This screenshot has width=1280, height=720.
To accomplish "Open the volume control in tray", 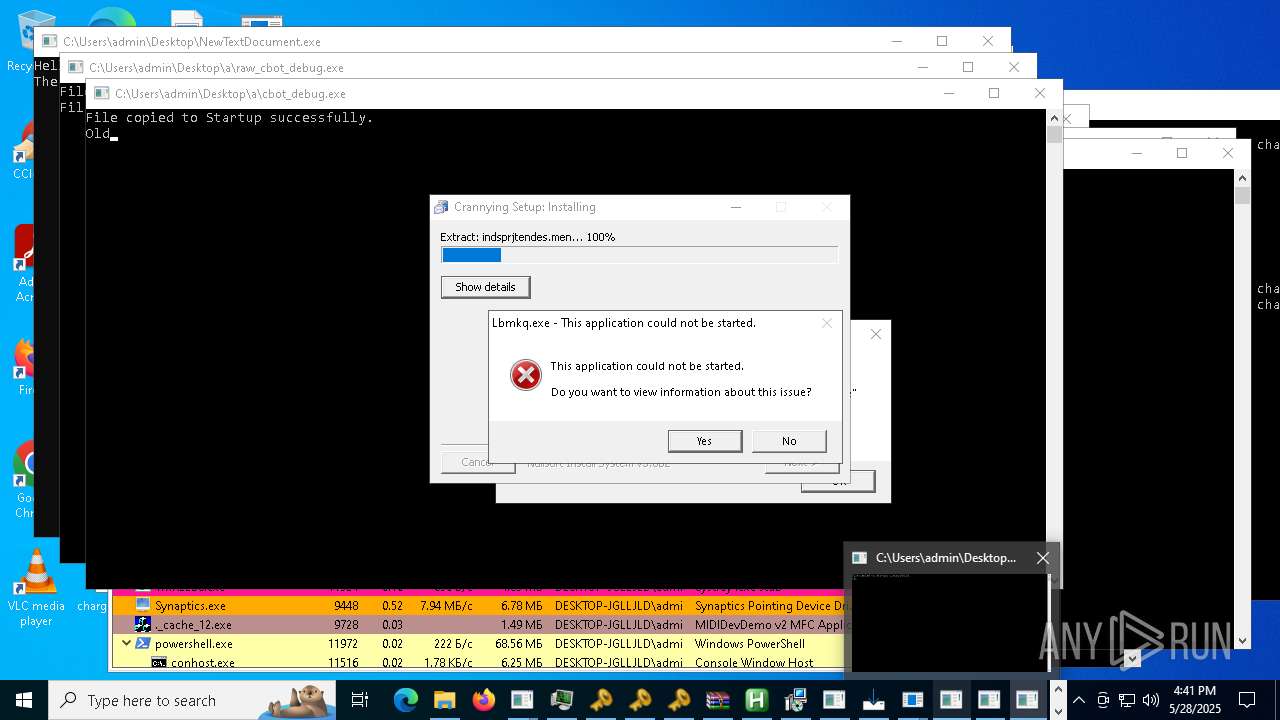I will click(1151, 700).
